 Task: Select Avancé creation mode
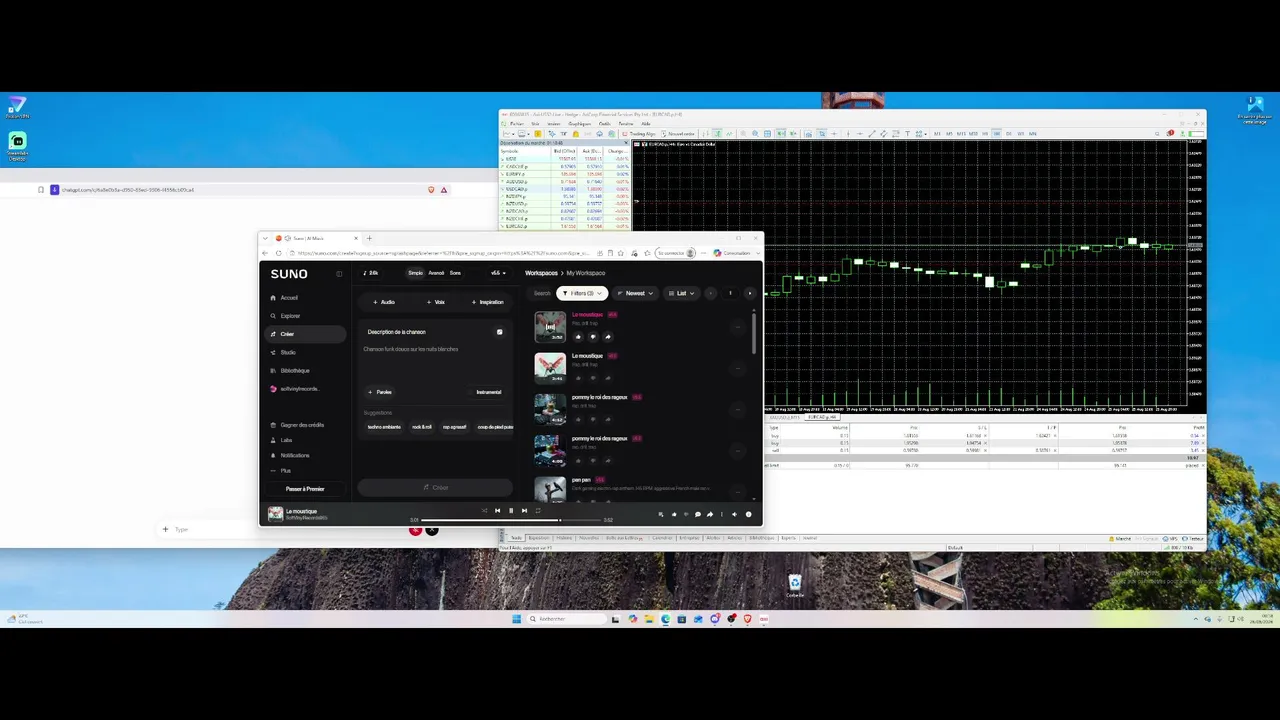(x=436, y=273)
